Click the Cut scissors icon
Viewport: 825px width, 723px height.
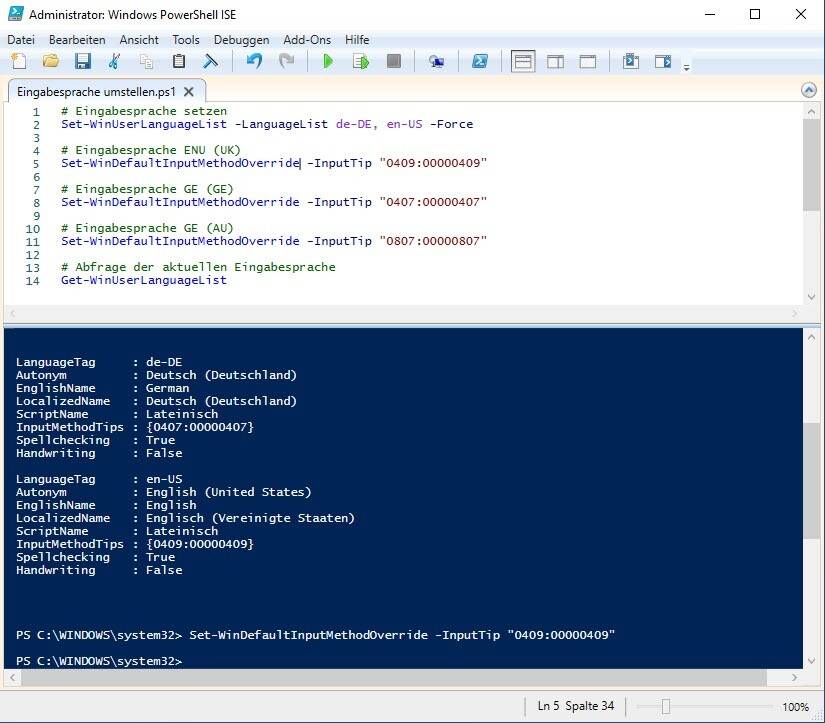[114, 62]
